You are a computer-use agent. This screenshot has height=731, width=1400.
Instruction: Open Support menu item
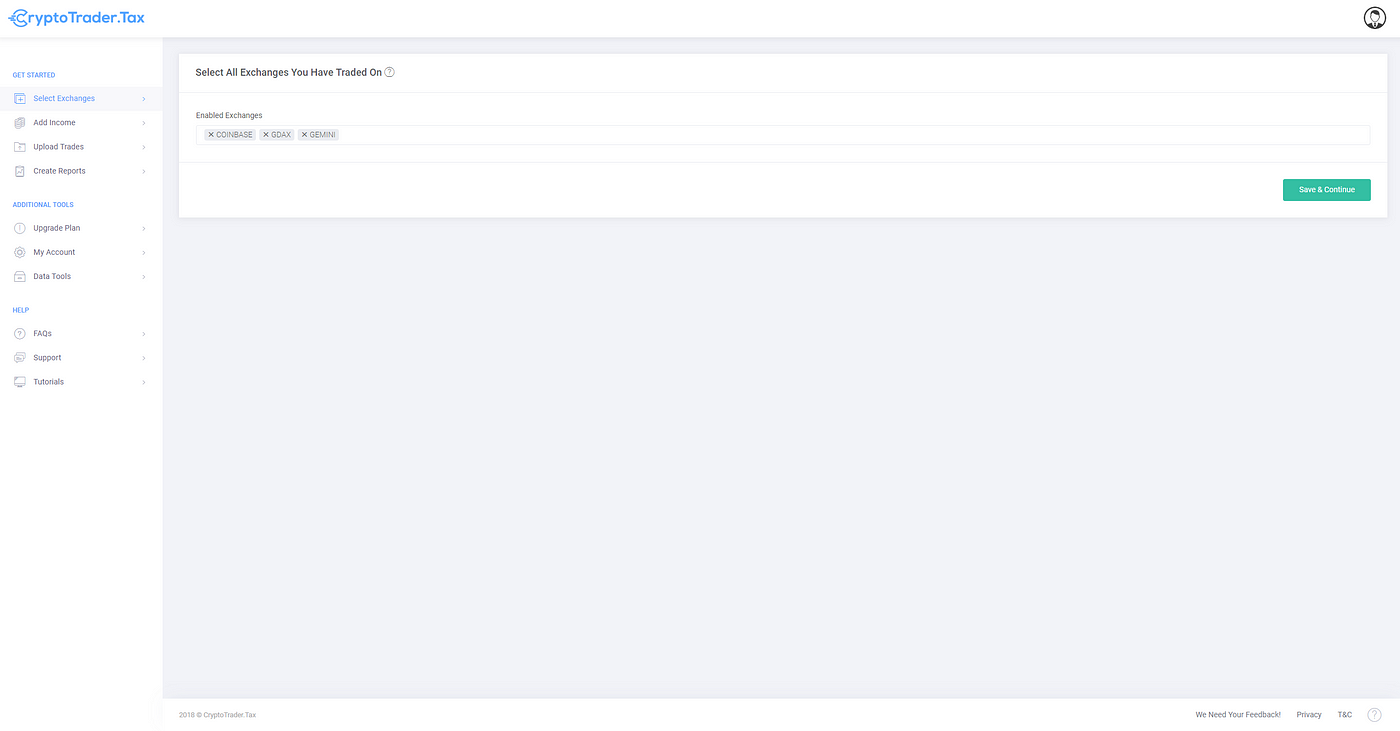[x=81, y=357]
